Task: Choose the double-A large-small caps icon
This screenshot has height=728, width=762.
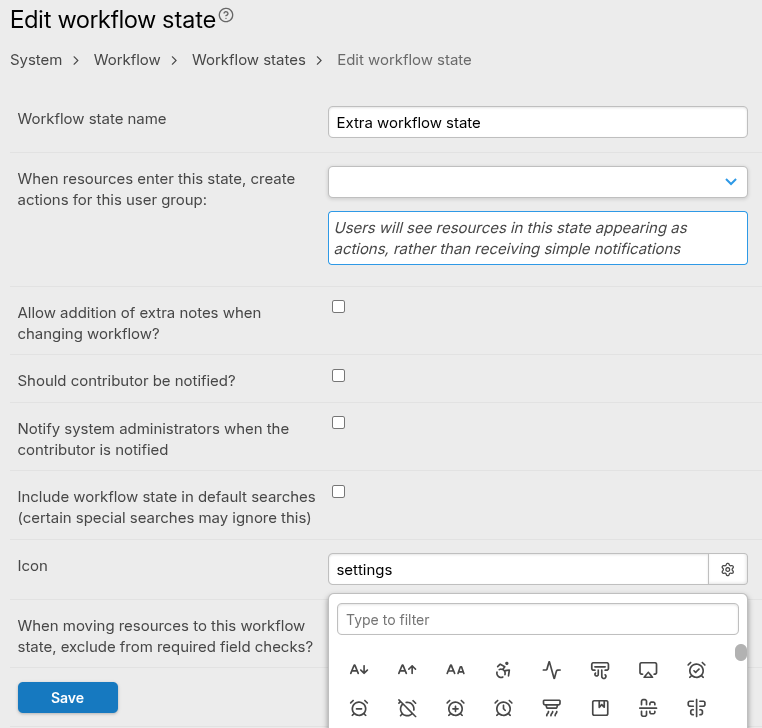Action: tap(455, 670)
